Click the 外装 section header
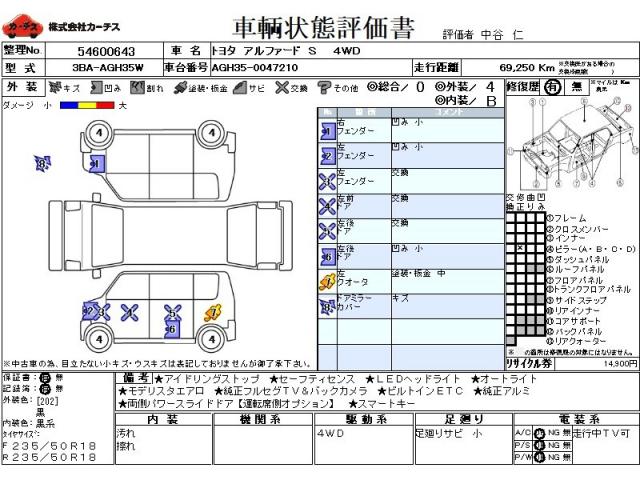 coord(22,87)
